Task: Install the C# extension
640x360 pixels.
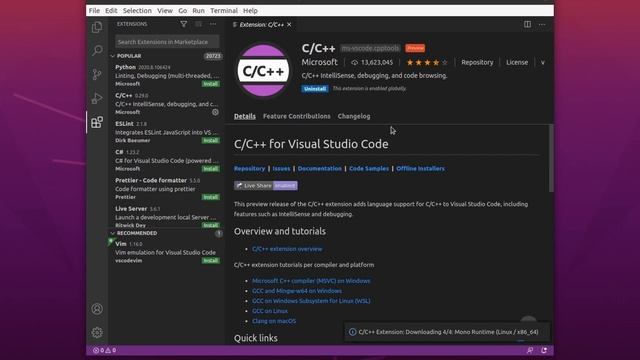Action: click(211, 169)
